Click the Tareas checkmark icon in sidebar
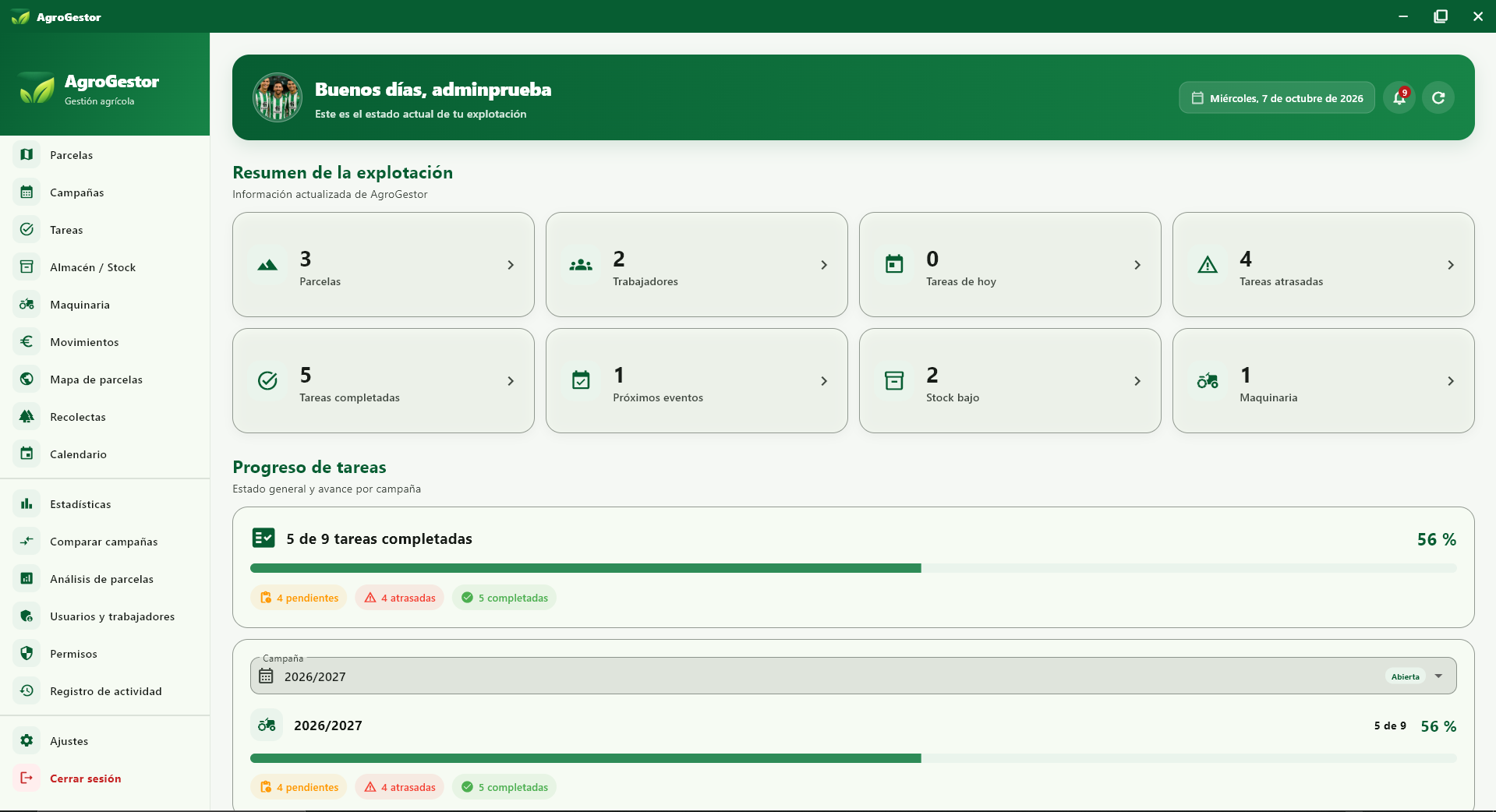 coord(27,229)
